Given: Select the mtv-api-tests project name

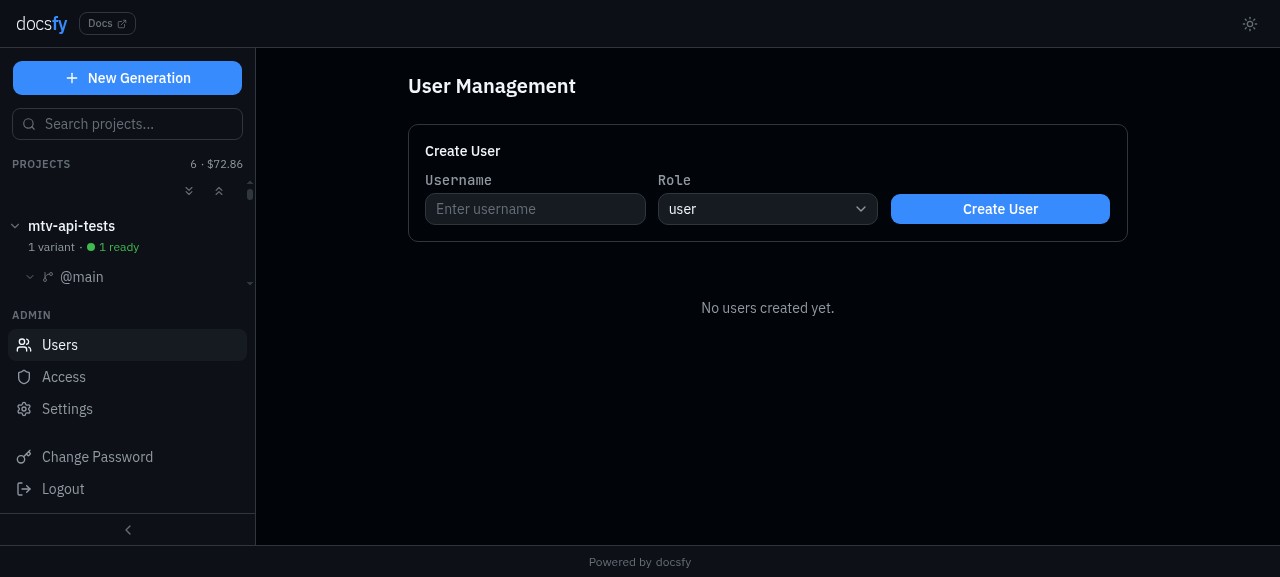Looking at the screenshot, I should (71, 226).
